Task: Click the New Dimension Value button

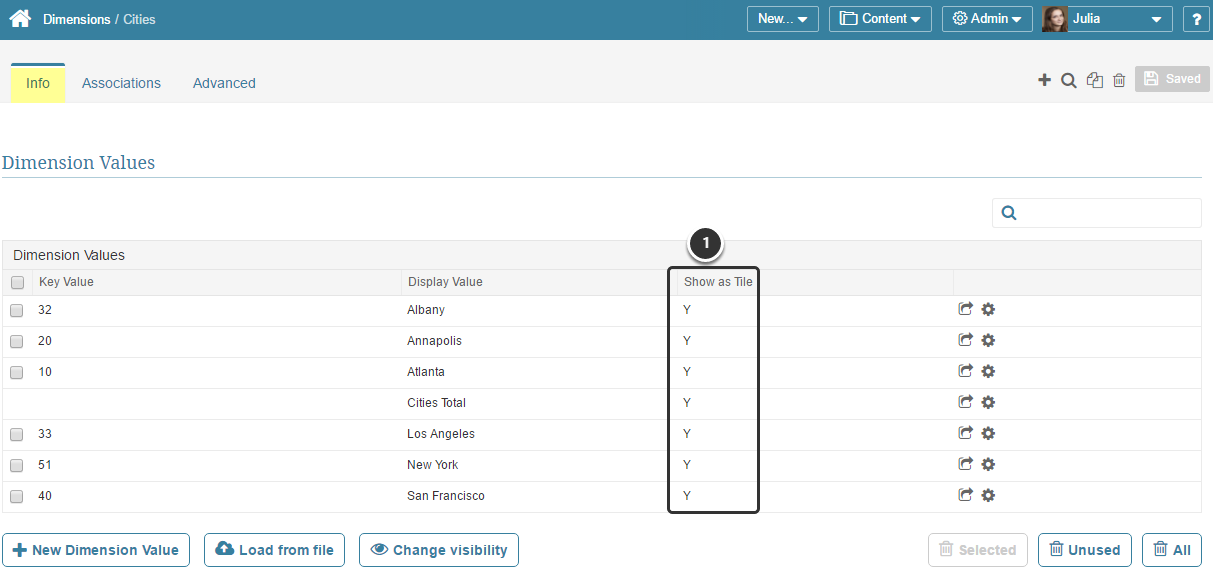Action: point(96,549)
